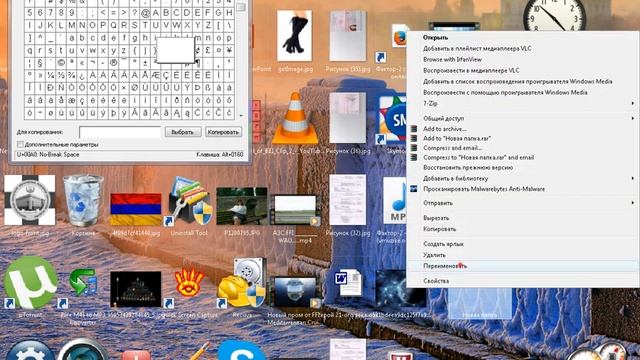Select the £ character in Character Map
The height and width of the screenshot is (360, 640).
click(208, 51)
